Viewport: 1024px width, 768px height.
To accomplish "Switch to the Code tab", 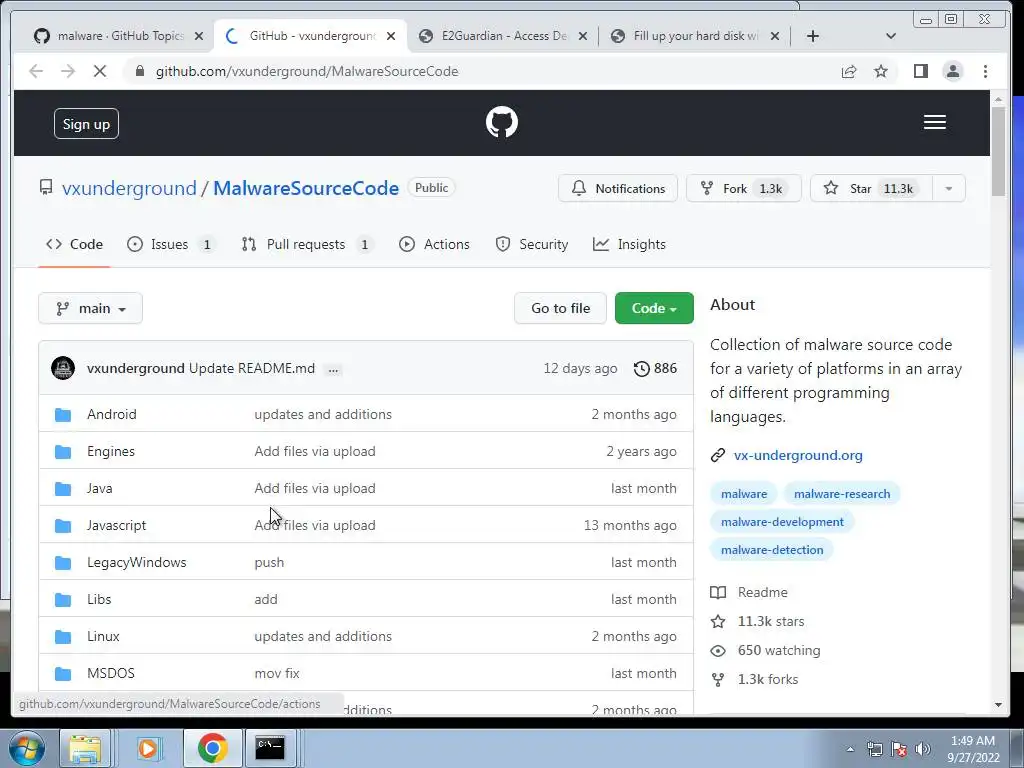I will (x=74, y=244).
